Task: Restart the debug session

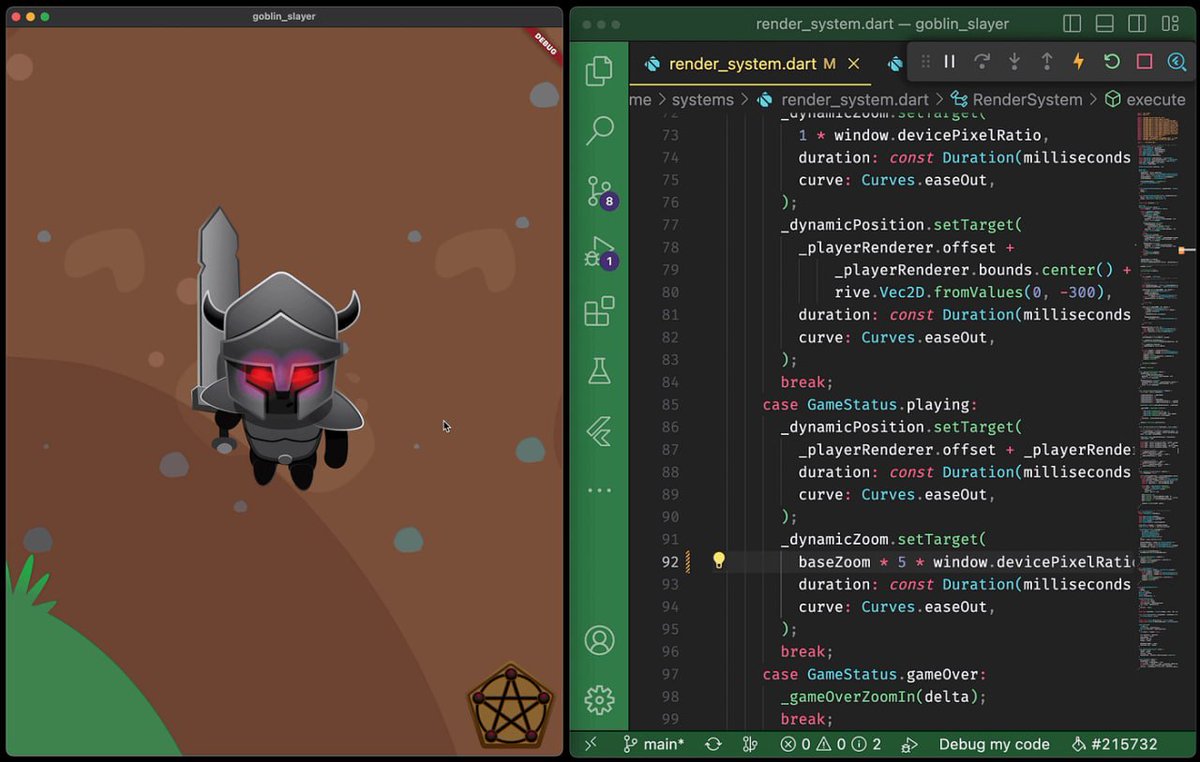Action: coord(1112,61)
